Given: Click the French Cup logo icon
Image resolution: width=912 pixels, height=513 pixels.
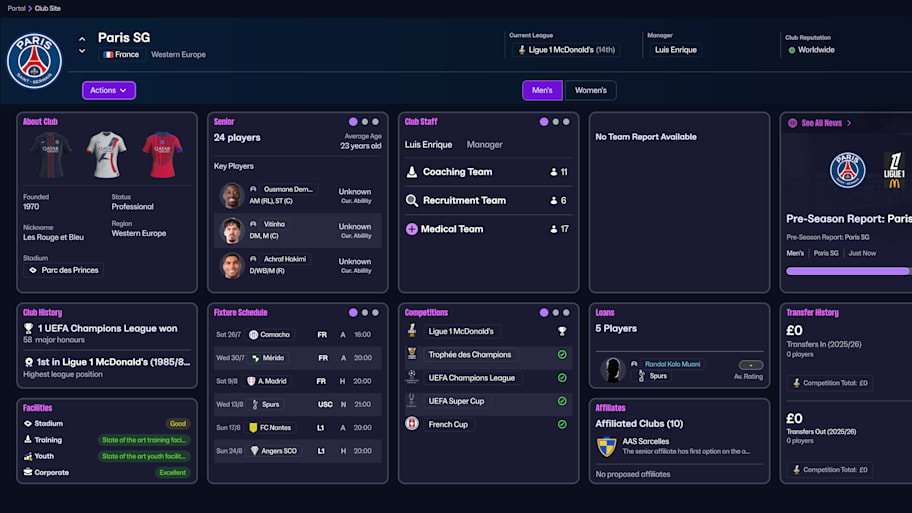Looking at the screenshot, I should point(412,423).
